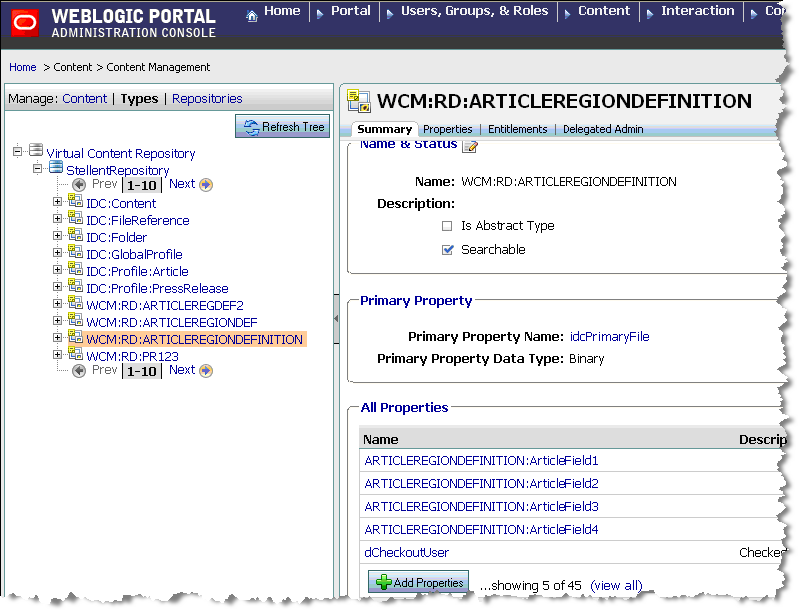Viewport: 799px width, 610px height.
Task: Switch Manage view to Repositories
Action: [x=207, y=99]
